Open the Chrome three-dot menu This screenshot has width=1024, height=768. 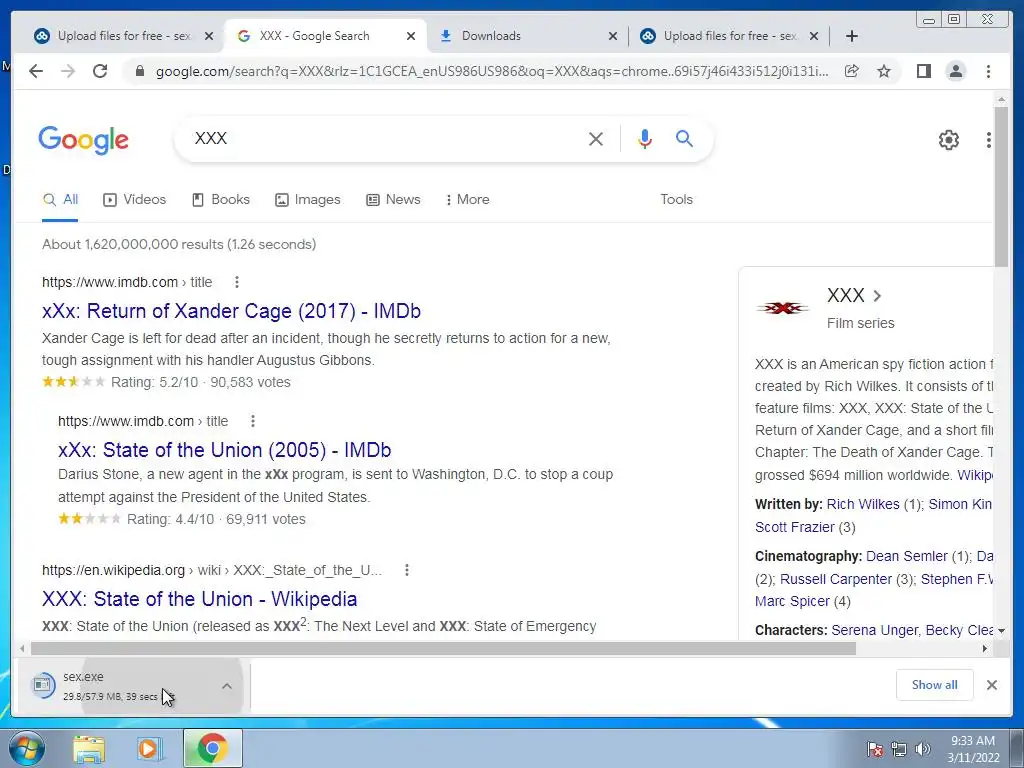988,71
